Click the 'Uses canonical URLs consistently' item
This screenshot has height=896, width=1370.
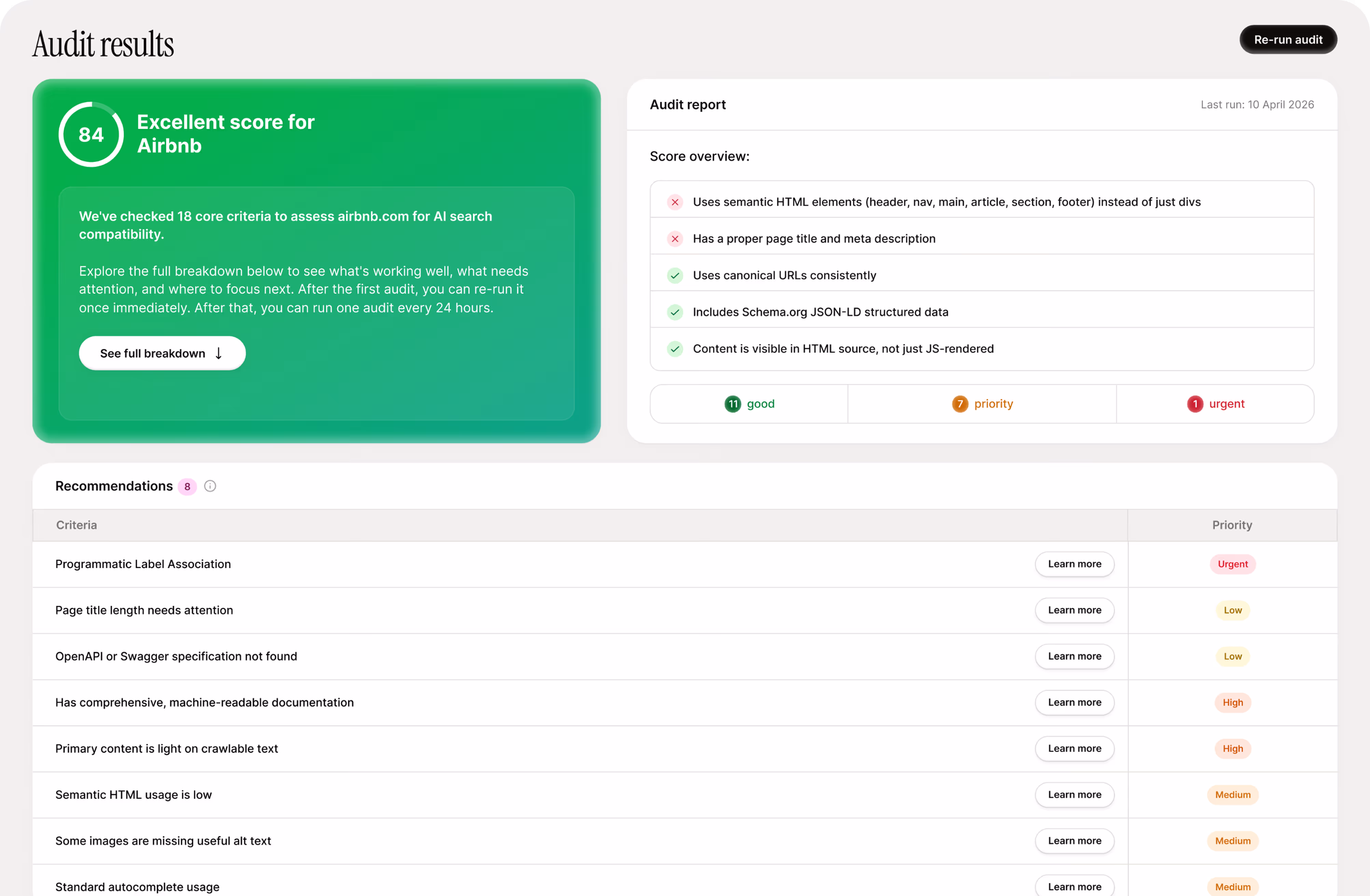[x=784, y=276]
